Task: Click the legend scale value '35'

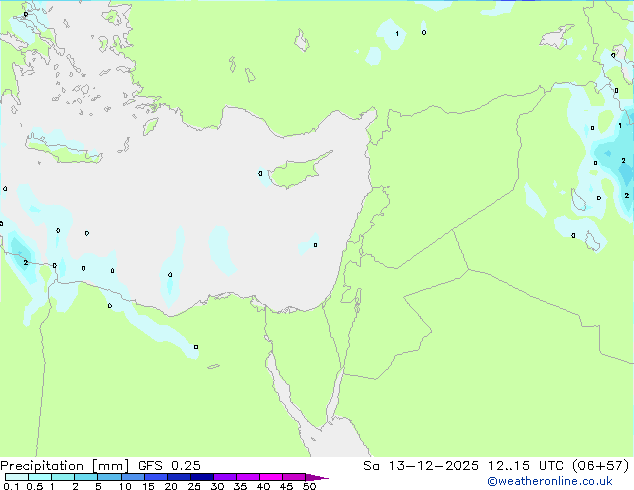Action: tap(240, 486)
